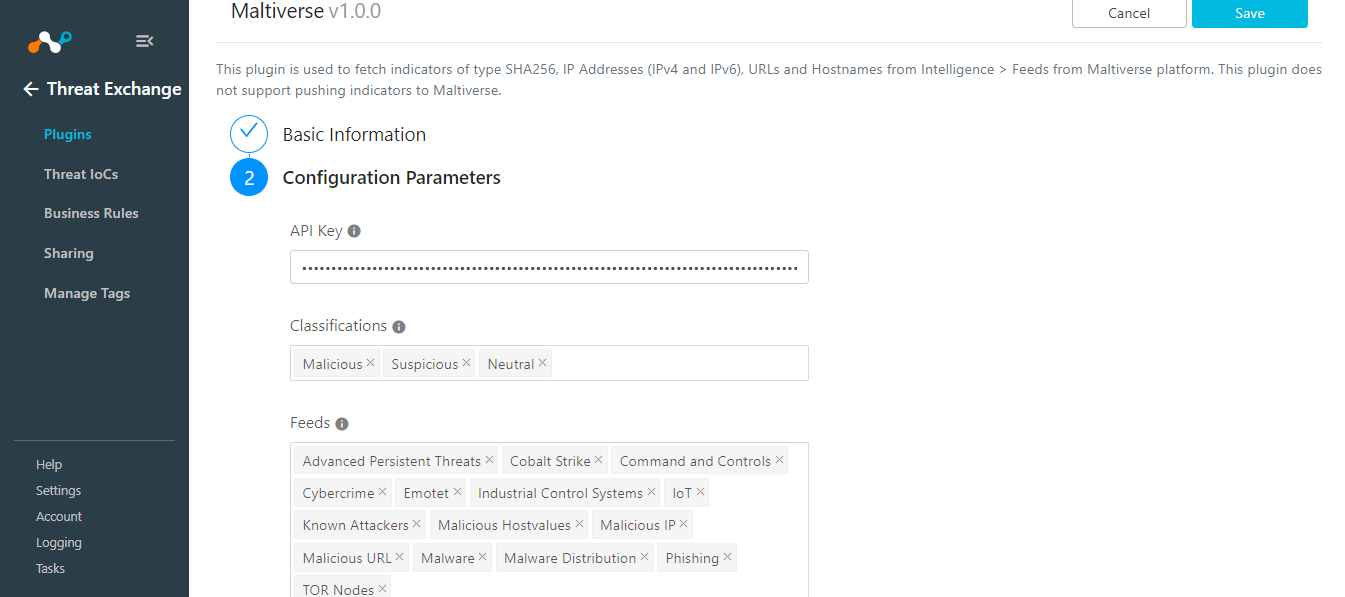Remove the Emotet feed tag
Image resolution: width=1345 pixels, height=597 pixels.
(x=458, y=492)
